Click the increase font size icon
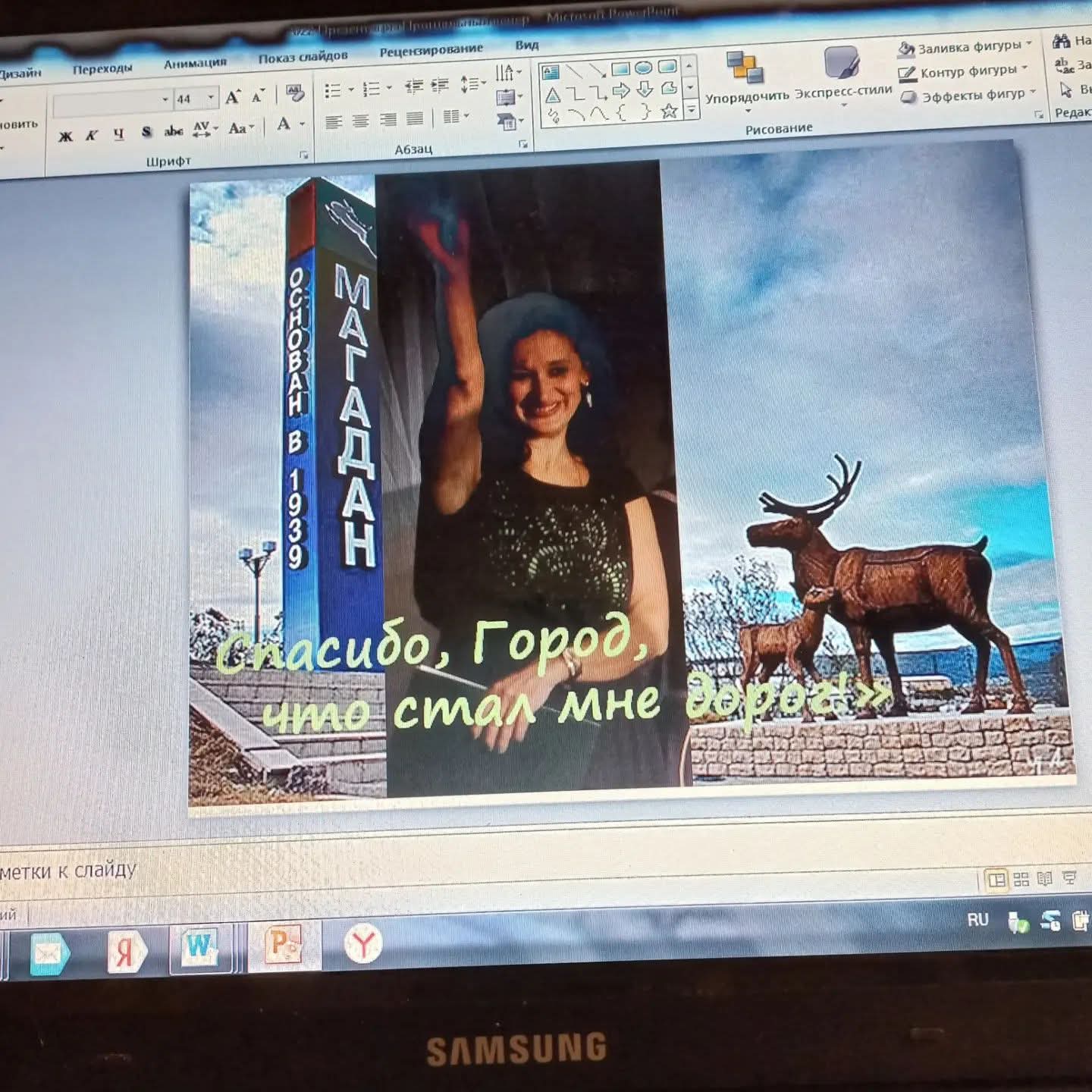Viewport: 1092px width, 1092px height. coord(233,96)
